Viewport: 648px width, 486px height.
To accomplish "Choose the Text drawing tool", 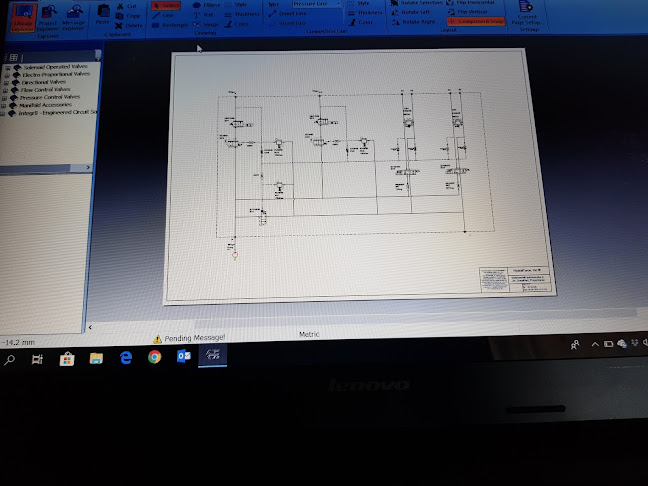I will 203,14.
